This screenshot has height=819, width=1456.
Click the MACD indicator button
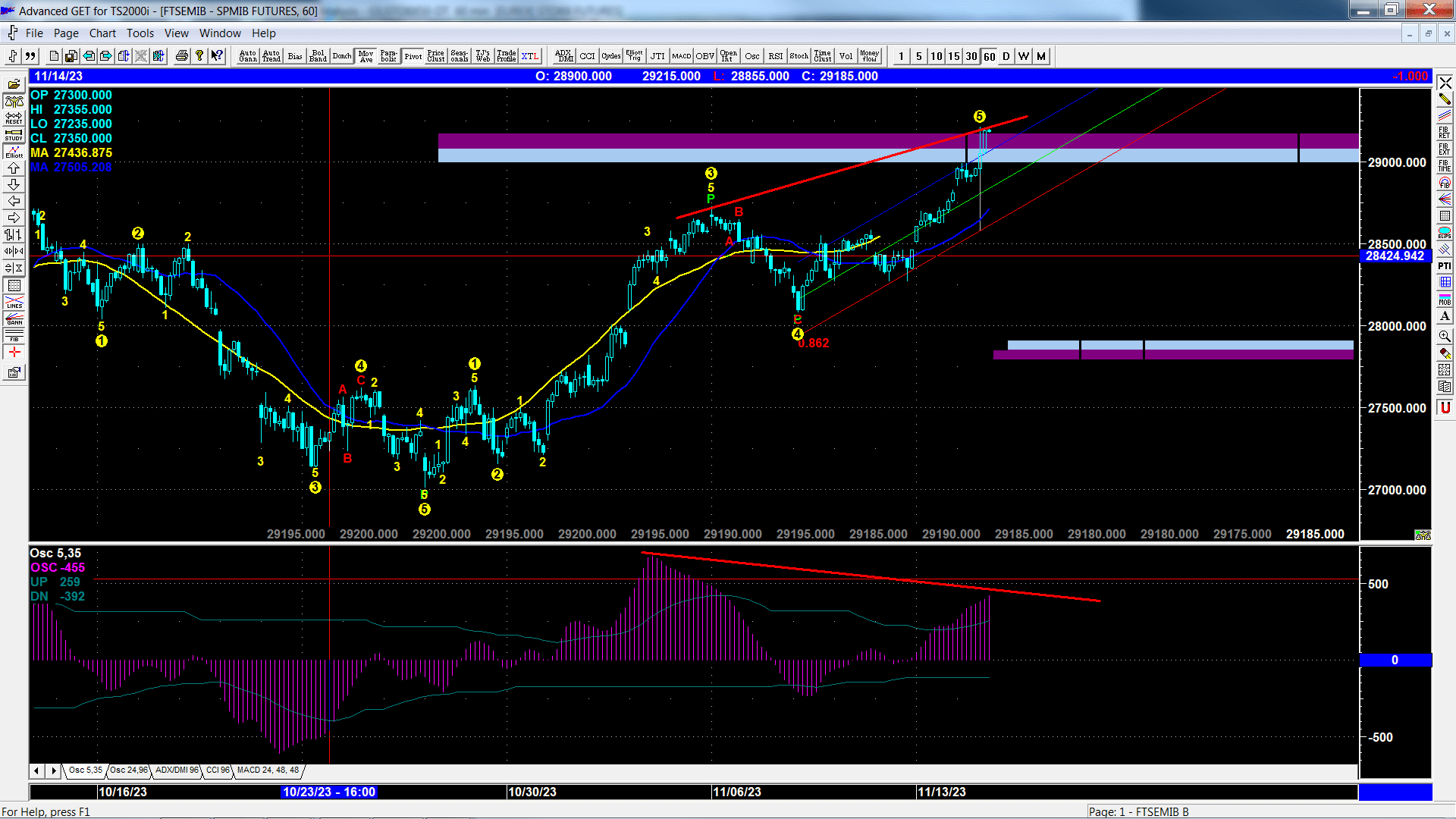coord(682,56)
